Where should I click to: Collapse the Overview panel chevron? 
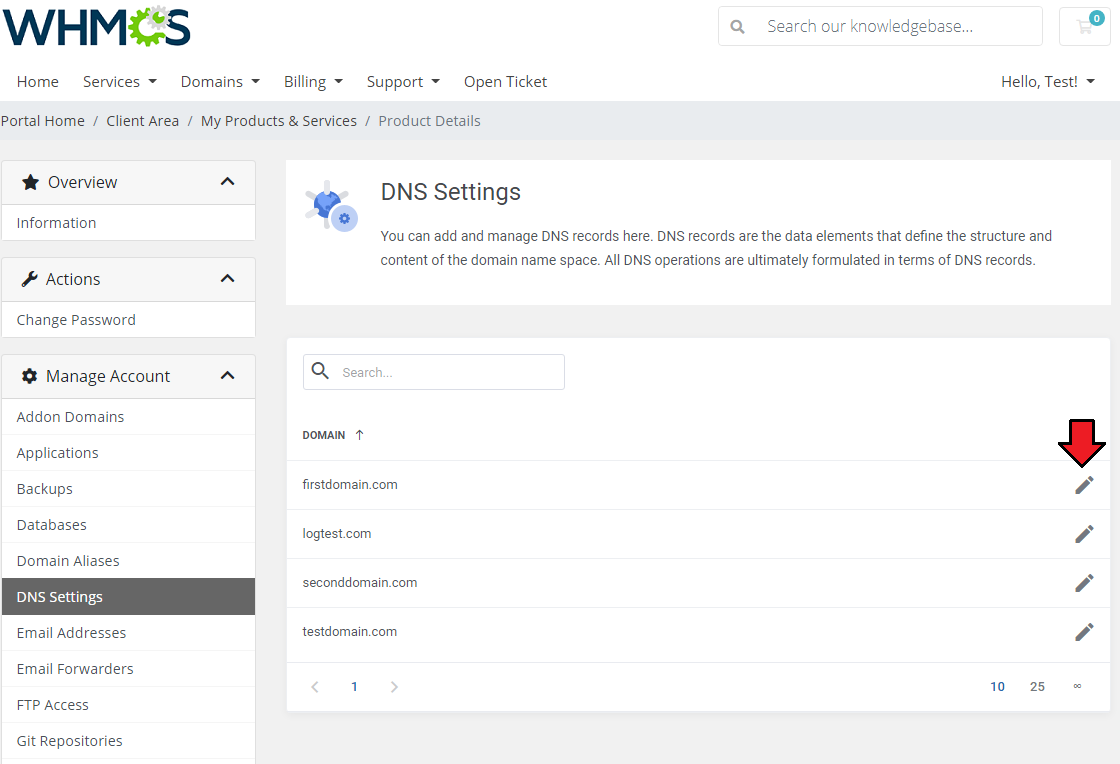point(227,181)
